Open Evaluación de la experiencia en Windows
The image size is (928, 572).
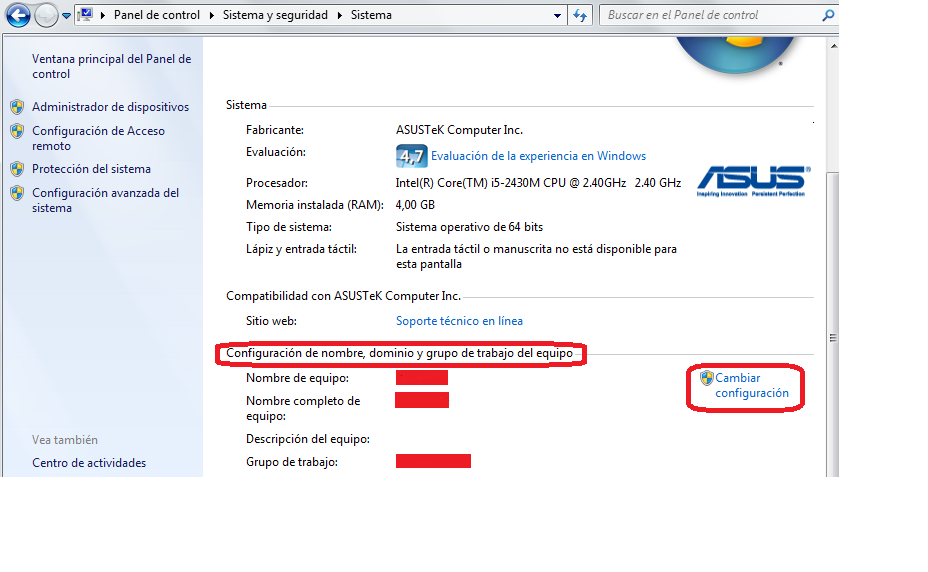[538, 156]
